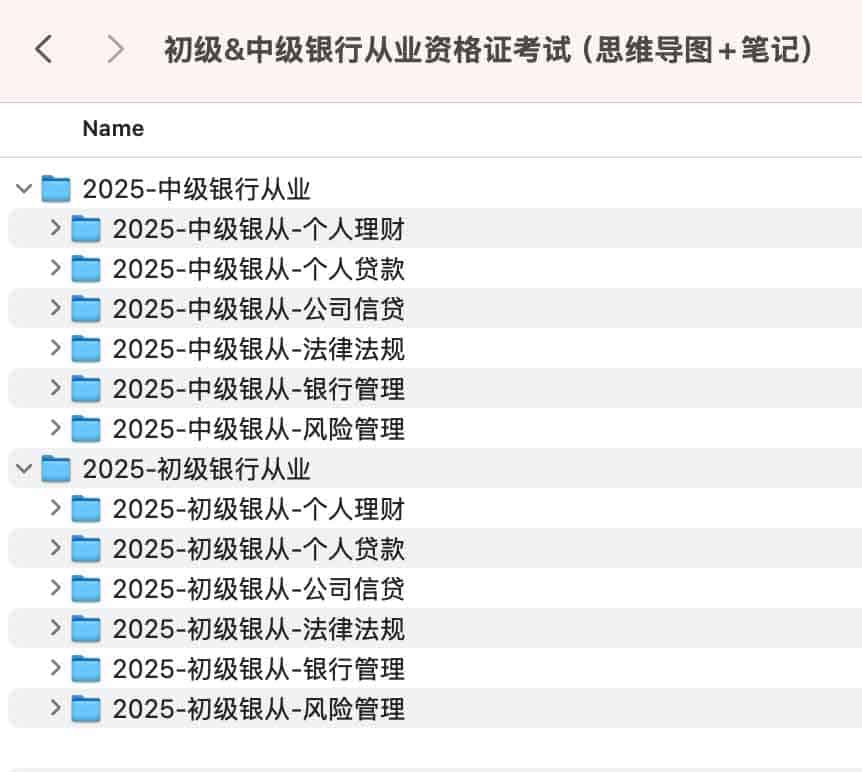The width and height of the screenshot is (862, 772).
Task: Click the folder icon of 2025-中级银从-个人理财
Action: [87, 228]
